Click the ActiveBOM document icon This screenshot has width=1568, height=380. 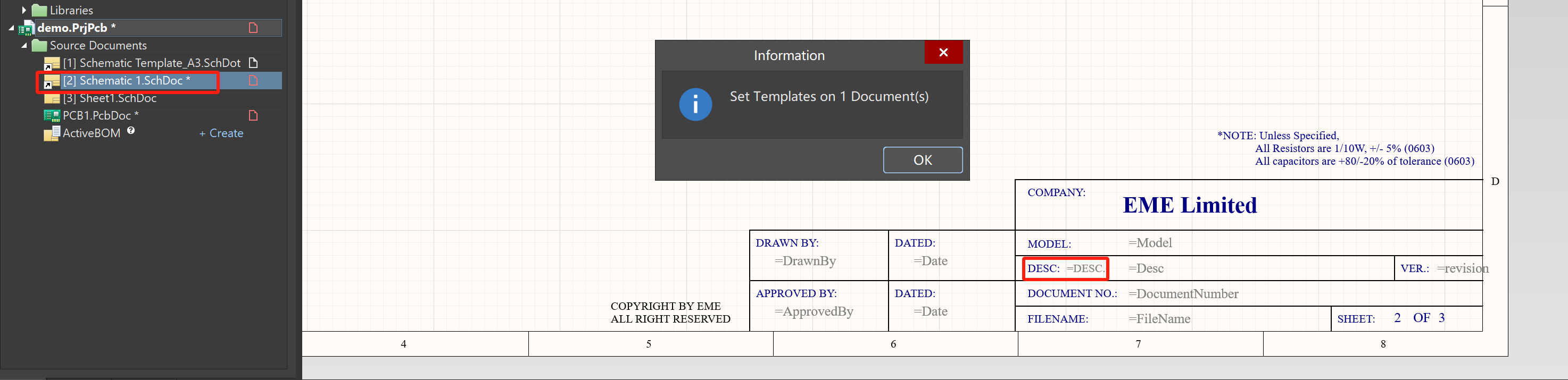[52, 133]
